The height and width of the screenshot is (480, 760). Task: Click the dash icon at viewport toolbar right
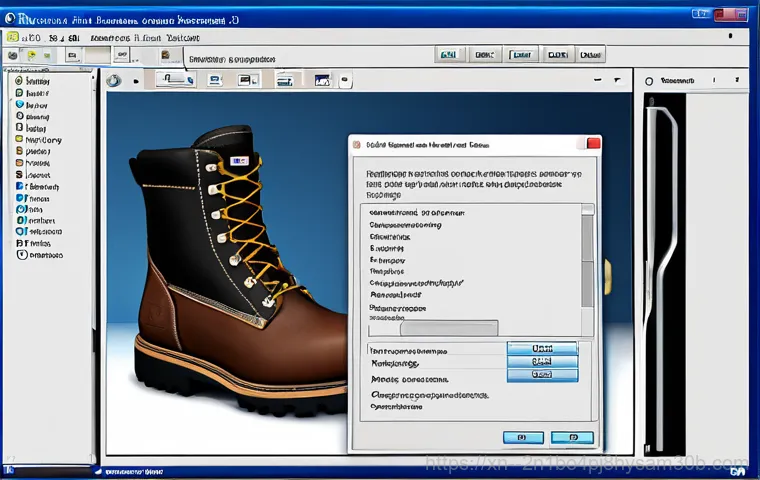pos(598,80)
